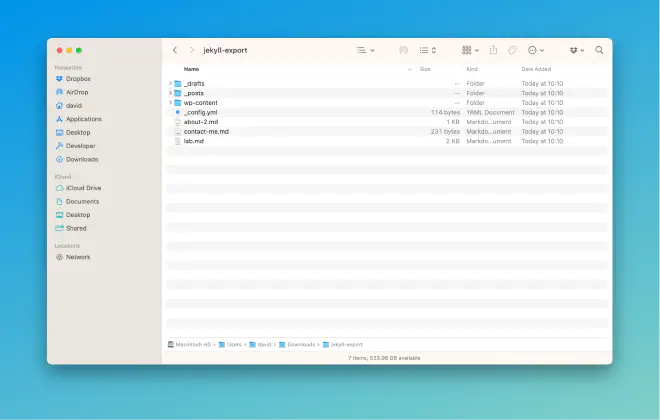The height and width of the screenshot is (420, 660).
Task: Open Downloads in the sidebar
Action: click(77, 159)
